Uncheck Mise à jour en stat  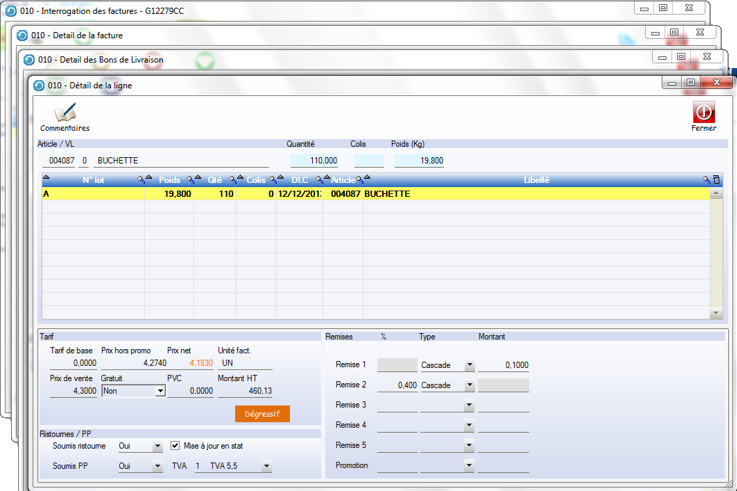tap(175, 446)
